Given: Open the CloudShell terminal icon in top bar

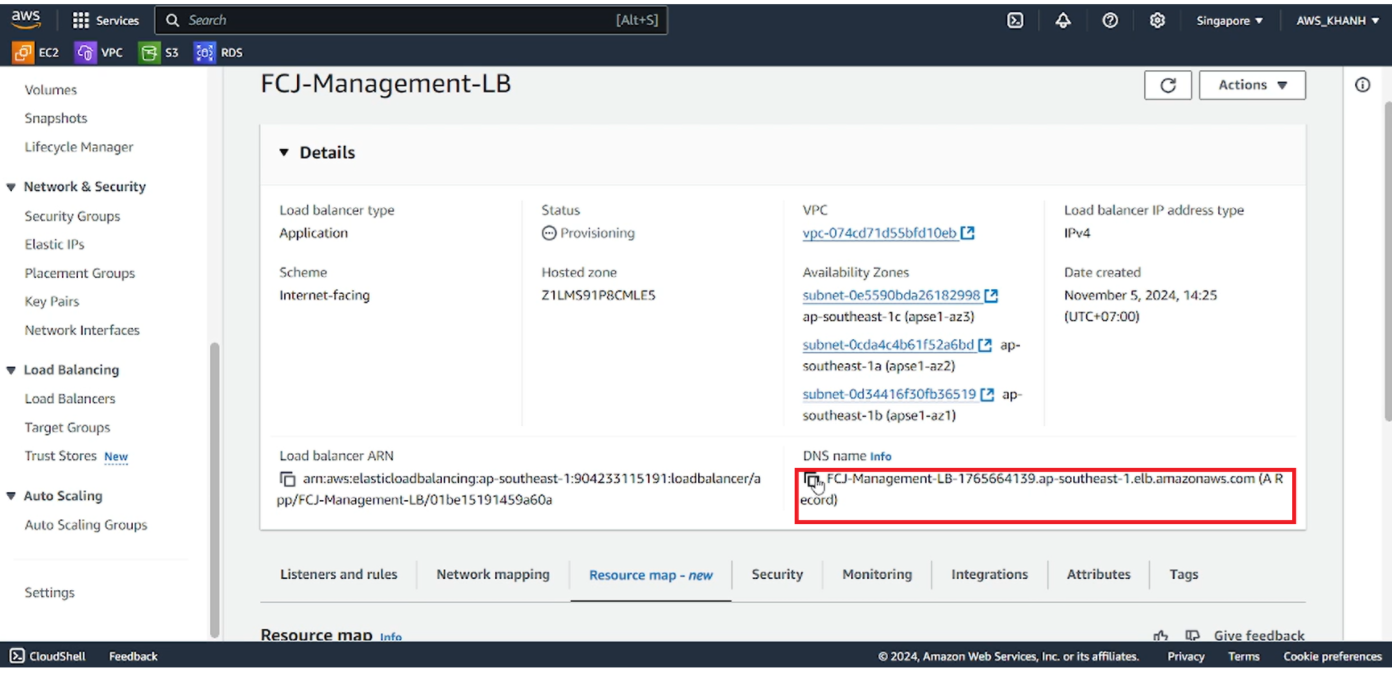Looking at the screenshot, I should pyautogui.click(x=1015, y=20).
